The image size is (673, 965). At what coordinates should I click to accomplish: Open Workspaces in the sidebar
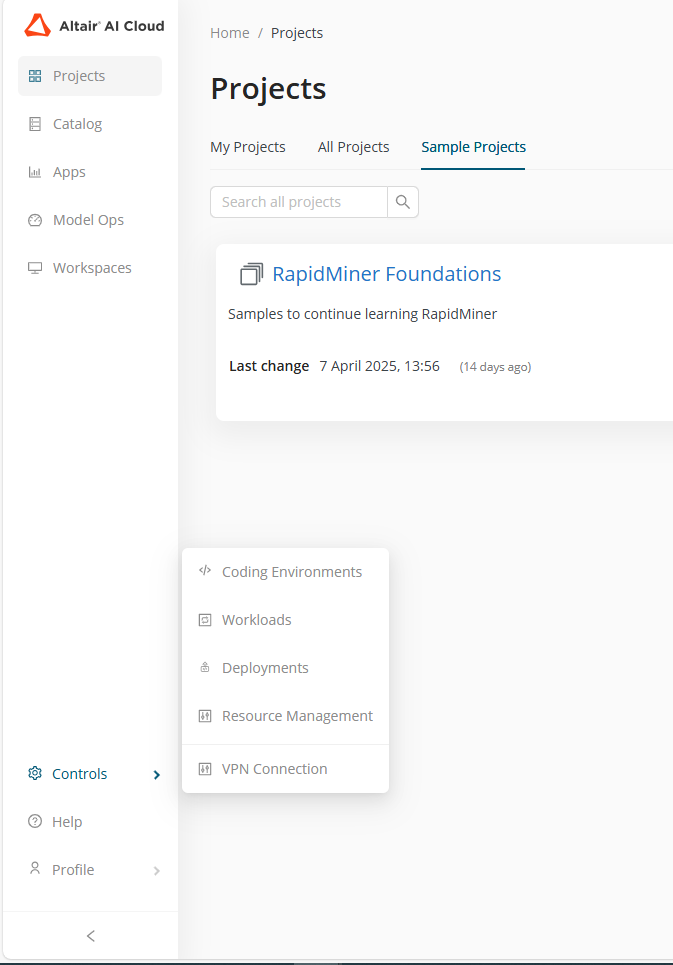pyautogui.click(x=90, y=268)
